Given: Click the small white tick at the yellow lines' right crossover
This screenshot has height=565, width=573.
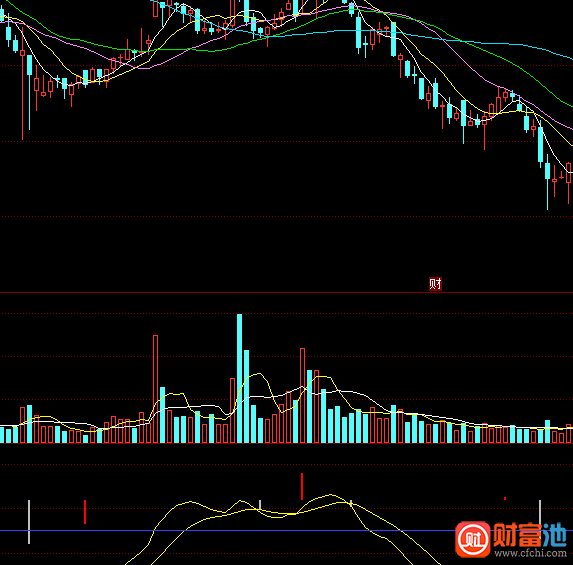Looking at the screenshot, I should tap(351, 503).
